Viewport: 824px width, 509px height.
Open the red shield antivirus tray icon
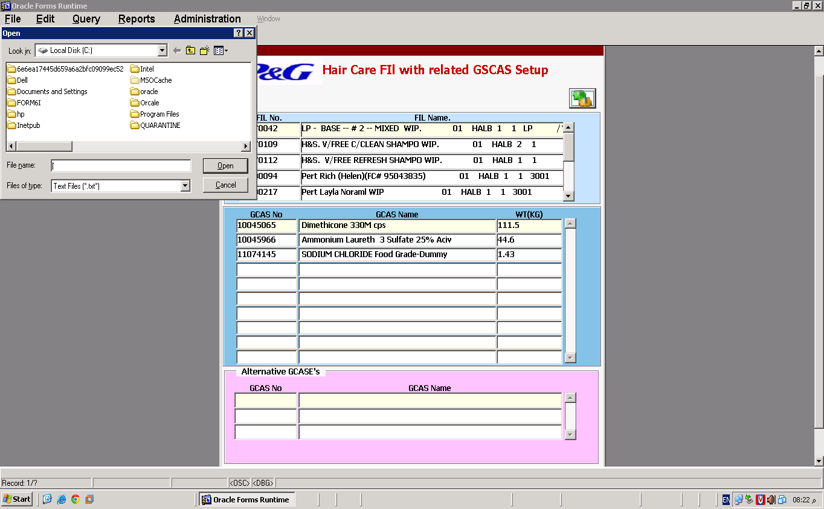[760, 500]
